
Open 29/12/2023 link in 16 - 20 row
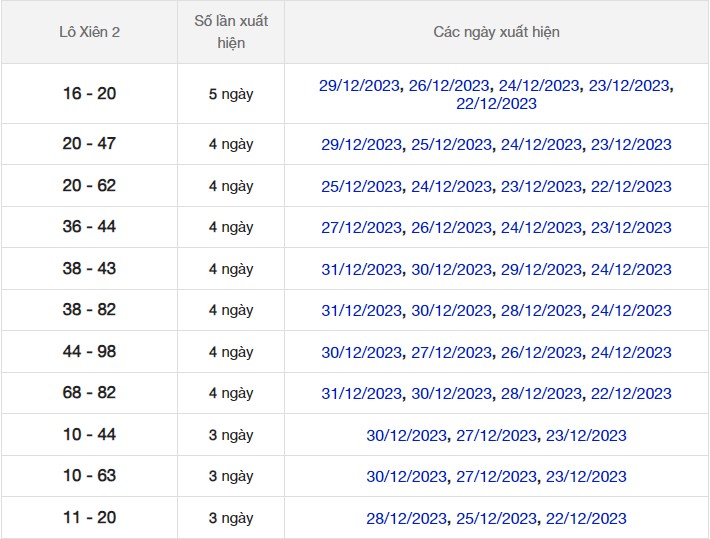click(x=359, y=86)
